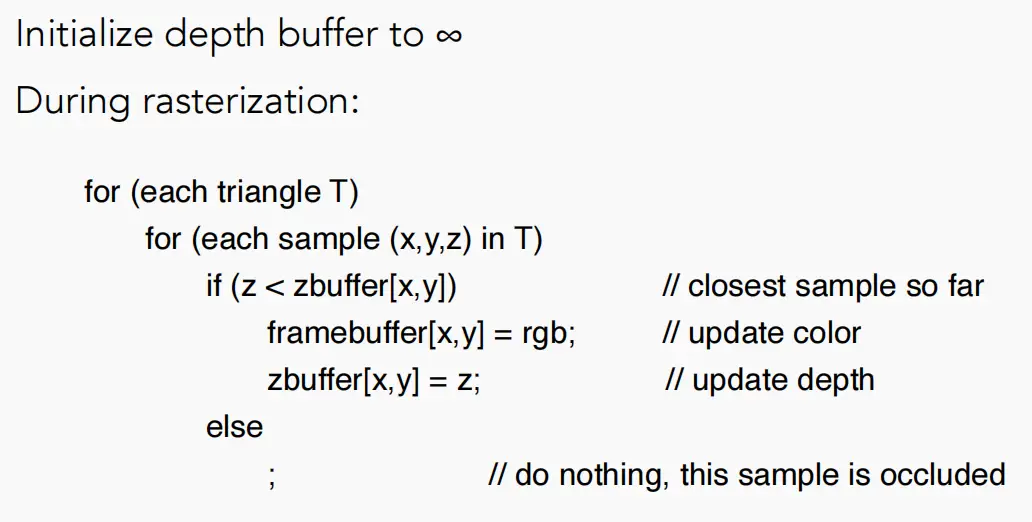The width and height of the screenshot is (1032, 522).
Task: Click the word "framebuffer" in the code
Action: tap(348, 333)
